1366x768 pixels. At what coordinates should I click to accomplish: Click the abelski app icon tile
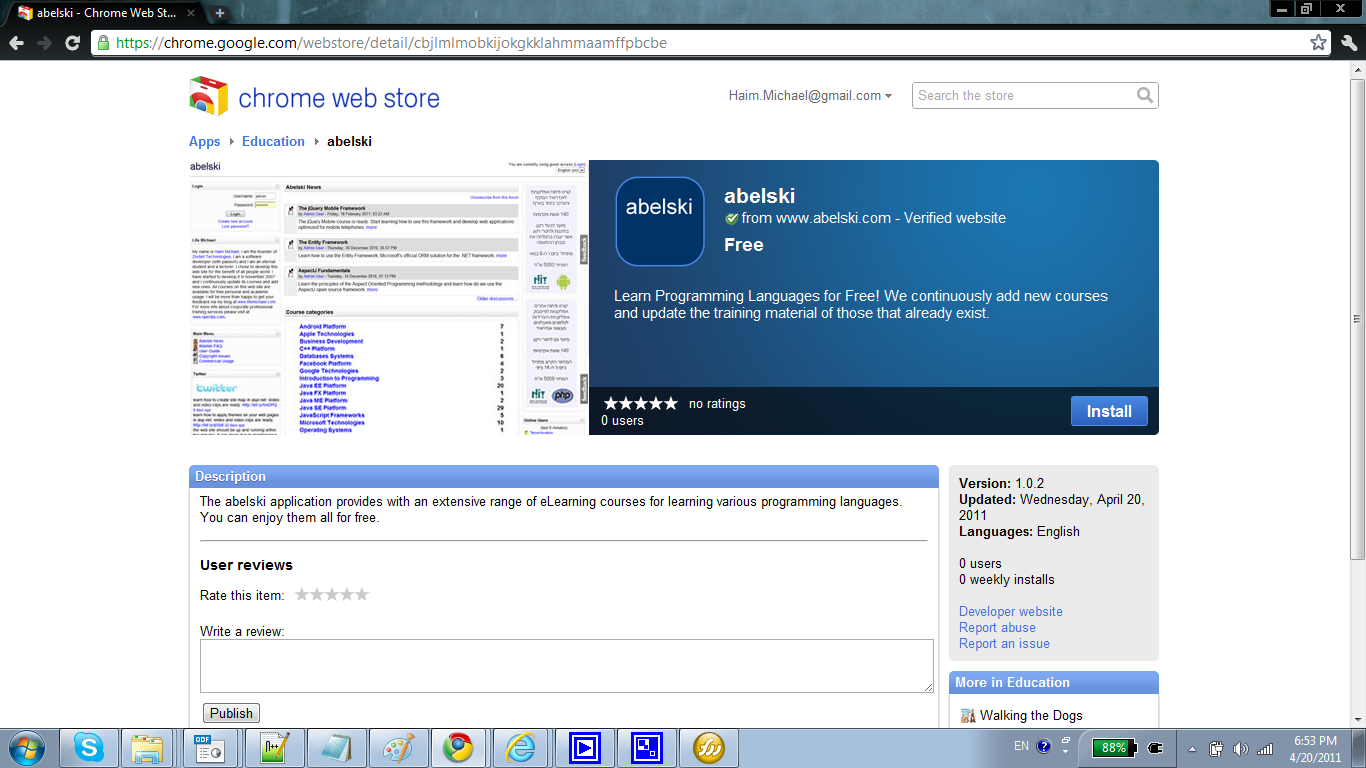(x=660, y=221)
